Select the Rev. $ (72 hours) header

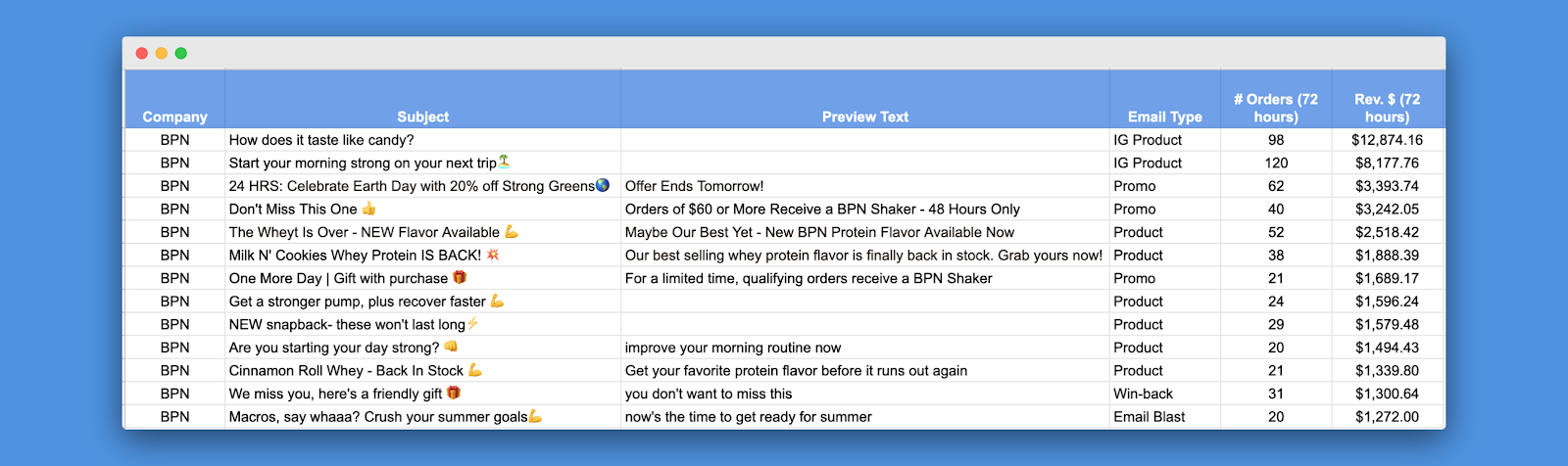pyautogui.click(x=1387, y=108)
